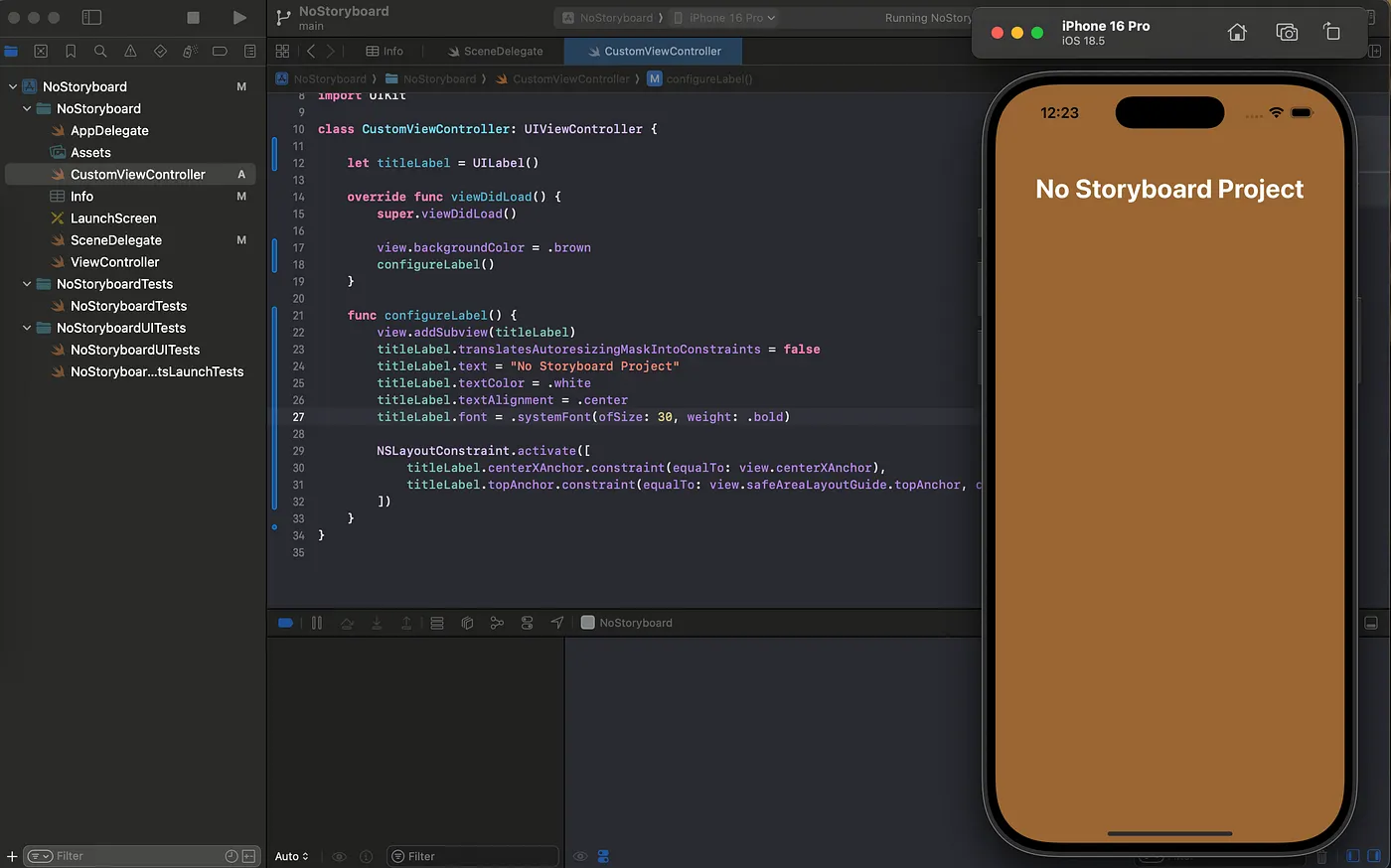The height and width of the screenshot is (868, 1391).
Task: Pause program execution in debug bar
Action: (x=317, y=623)
